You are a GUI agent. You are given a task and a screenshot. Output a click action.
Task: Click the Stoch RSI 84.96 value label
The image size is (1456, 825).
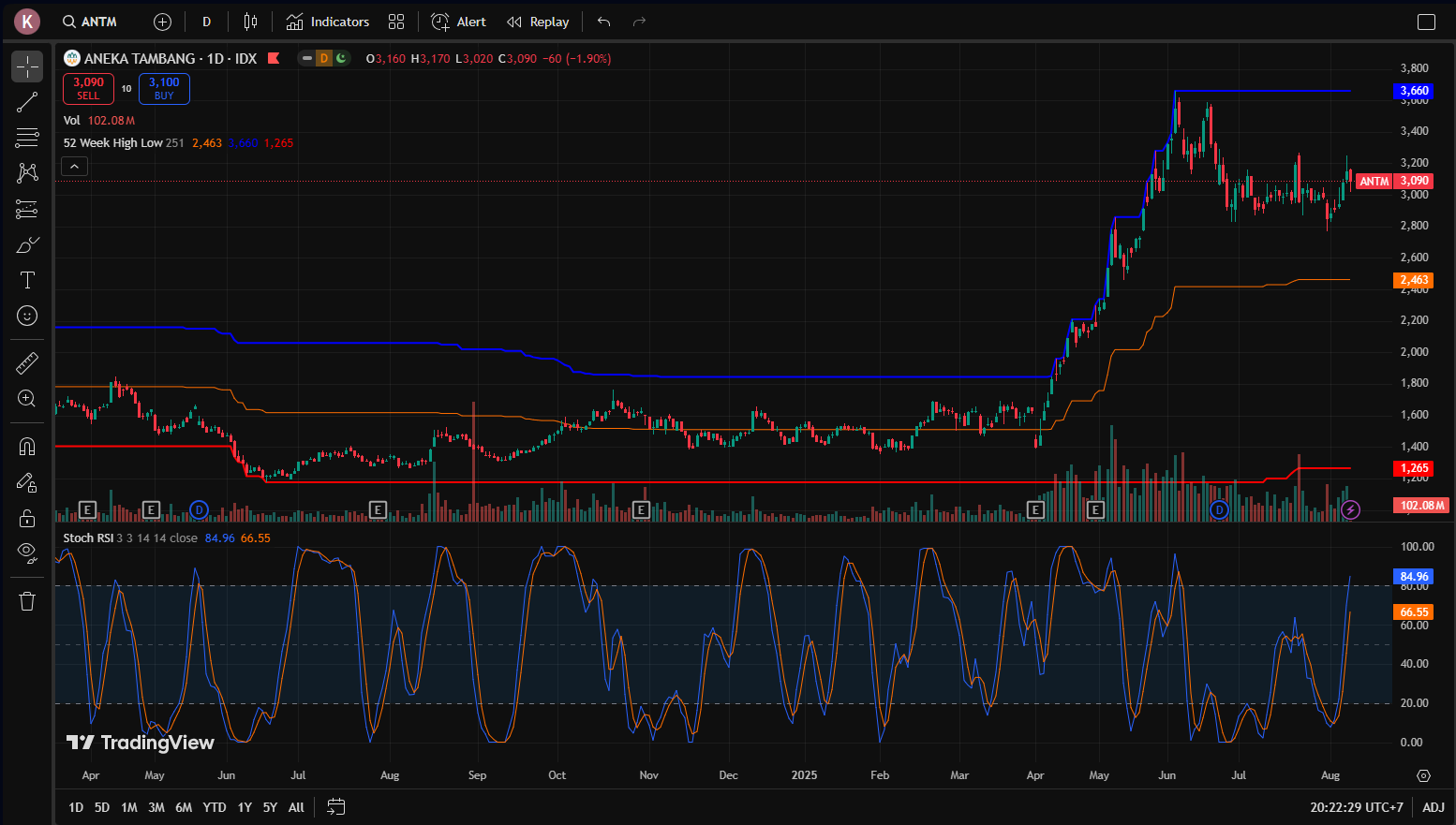click(x=1414, y=577)
